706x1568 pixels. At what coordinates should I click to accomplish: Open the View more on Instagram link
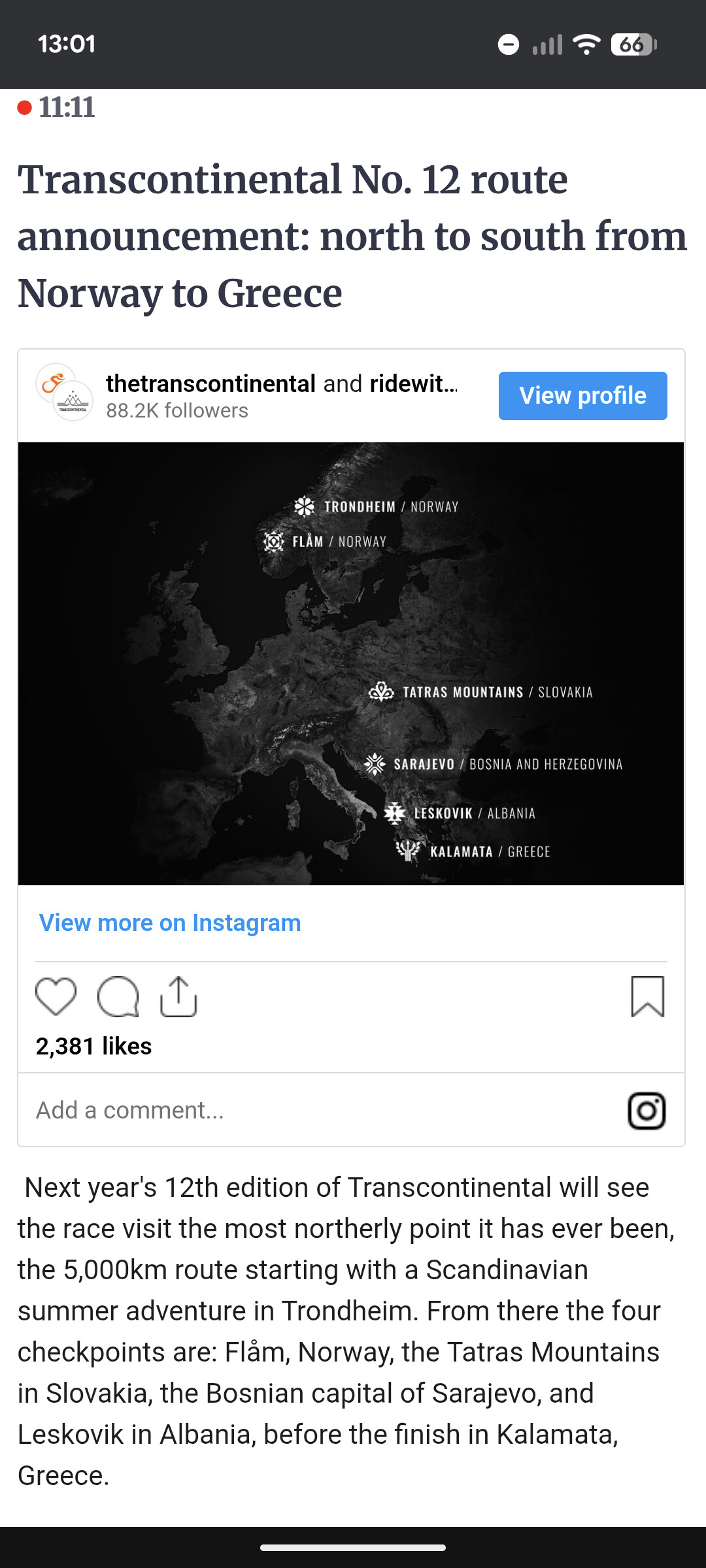click(x=170, y=923)
